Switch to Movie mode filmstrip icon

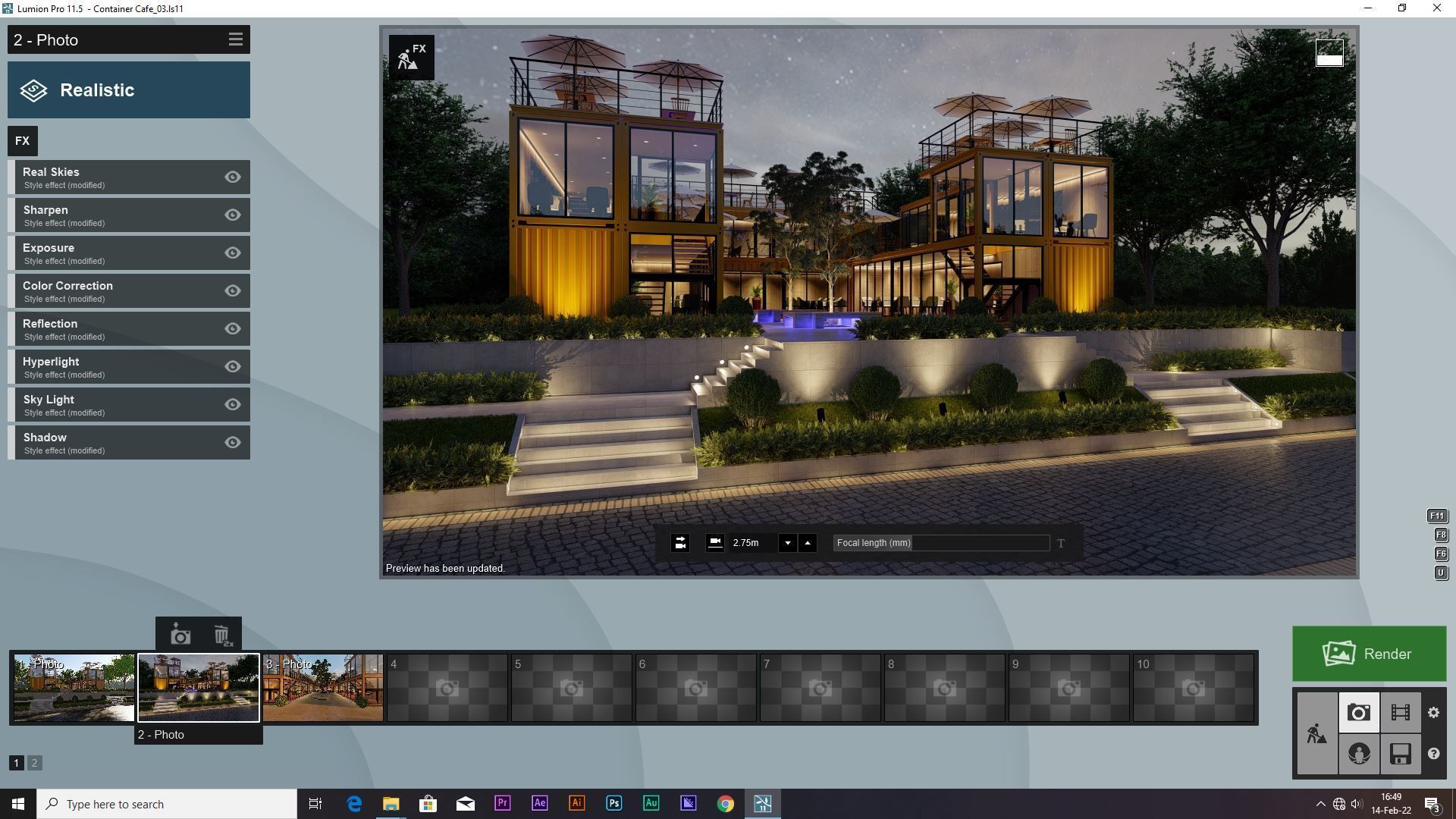[1400, 712]
